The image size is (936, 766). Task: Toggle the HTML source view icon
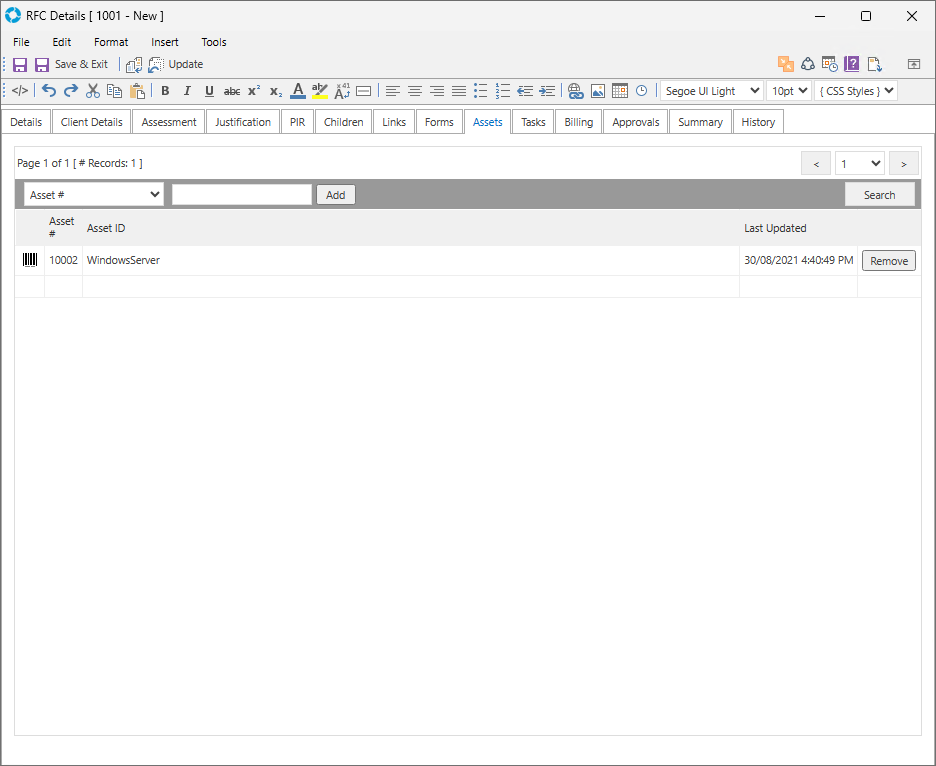(x=20, y=91)
